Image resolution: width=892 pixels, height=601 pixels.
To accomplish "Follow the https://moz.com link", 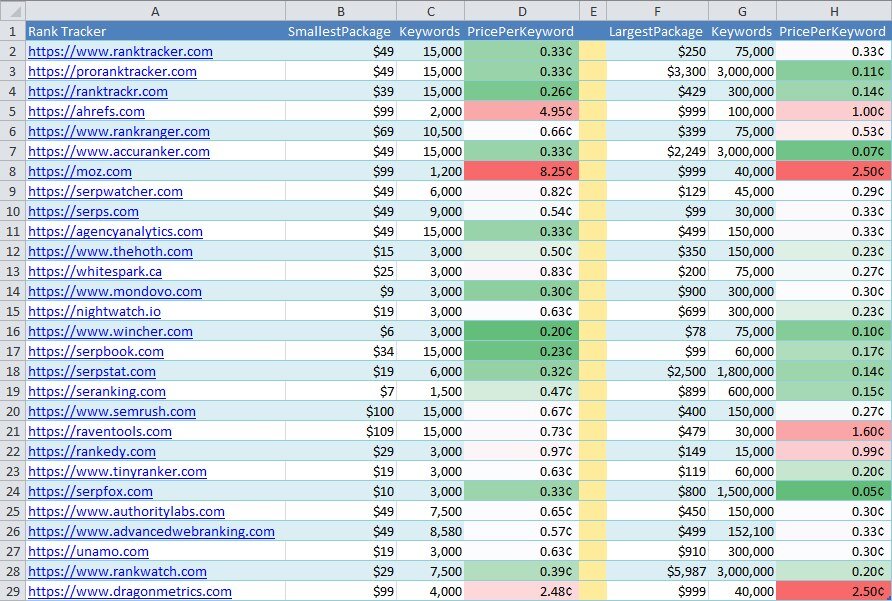I will click(80, 171).
